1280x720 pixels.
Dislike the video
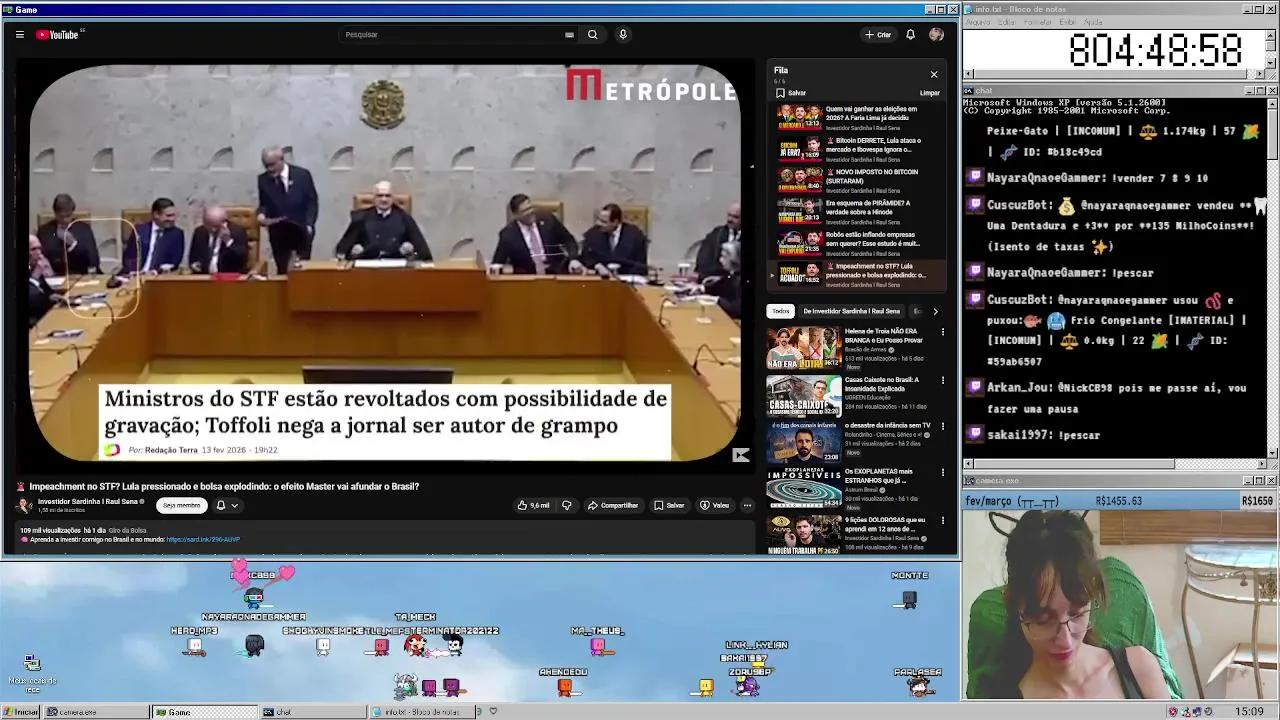click(x=567, y=505)
